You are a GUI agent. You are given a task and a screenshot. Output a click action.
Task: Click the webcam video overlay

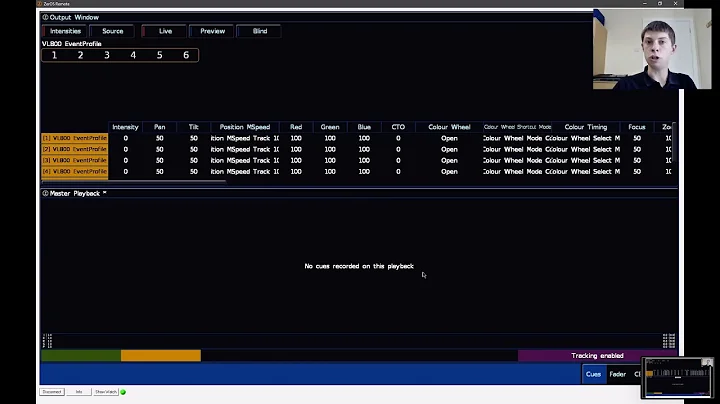[x=652, y=49]
